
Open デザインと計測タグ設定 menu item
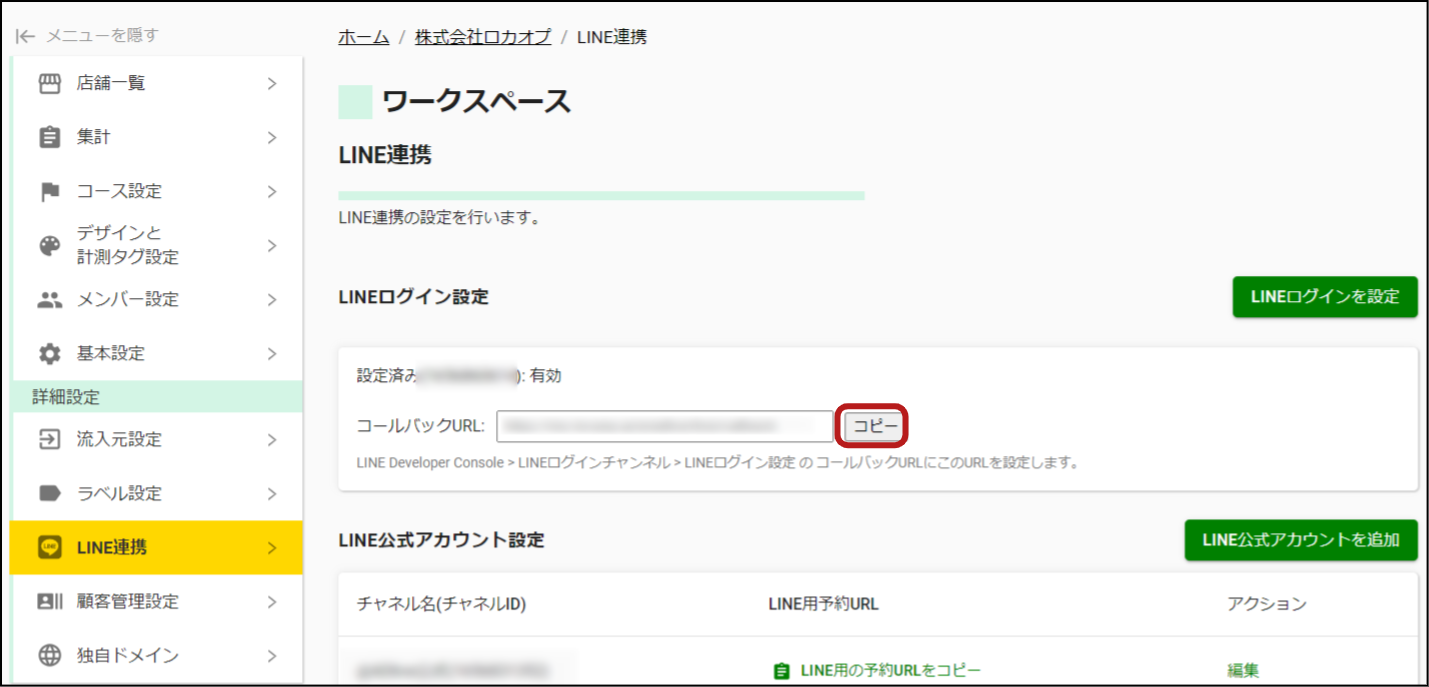(x=156, y=246)
